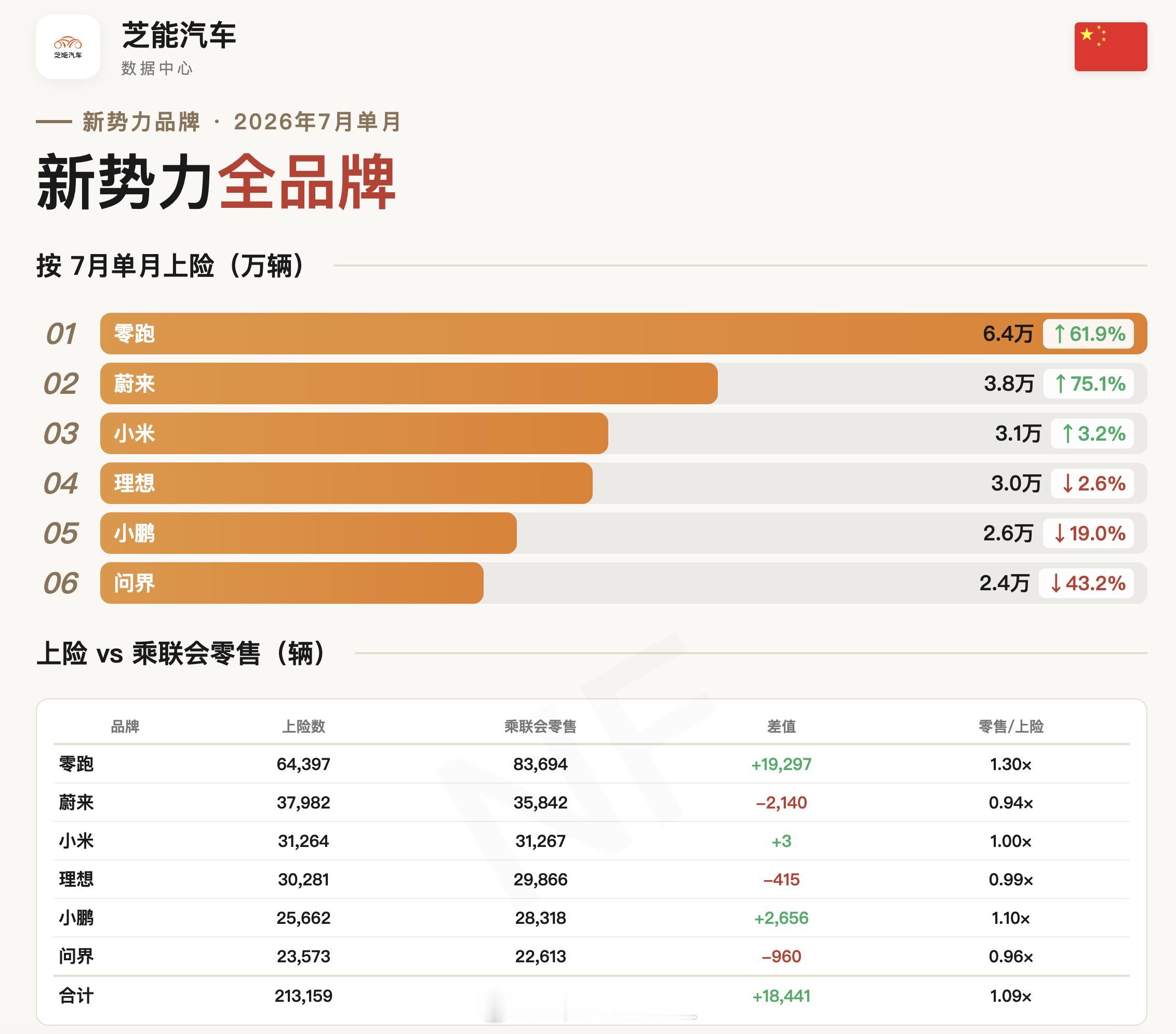This screenshot has width=1176, height=1034.
Task: Click the +19,297 difference cell
Action: point(781,764)
